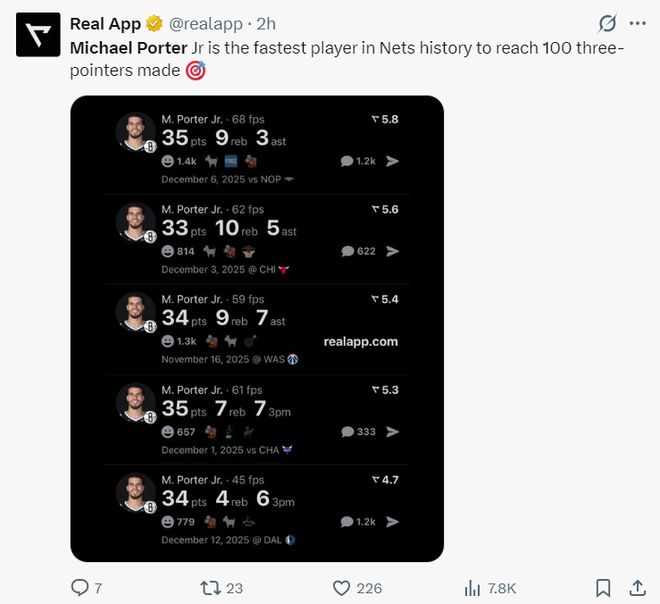This screenshot has height=604, width=660.
Task: Click the gold verified badge
Action: coord(155,23)
